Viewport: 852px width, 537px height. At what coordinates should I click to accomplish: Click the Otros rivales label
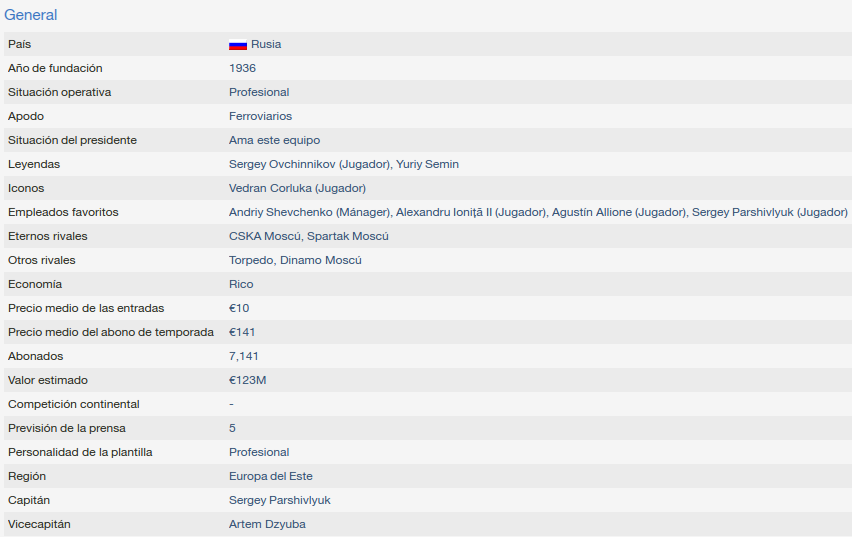(x=41, y=260)
